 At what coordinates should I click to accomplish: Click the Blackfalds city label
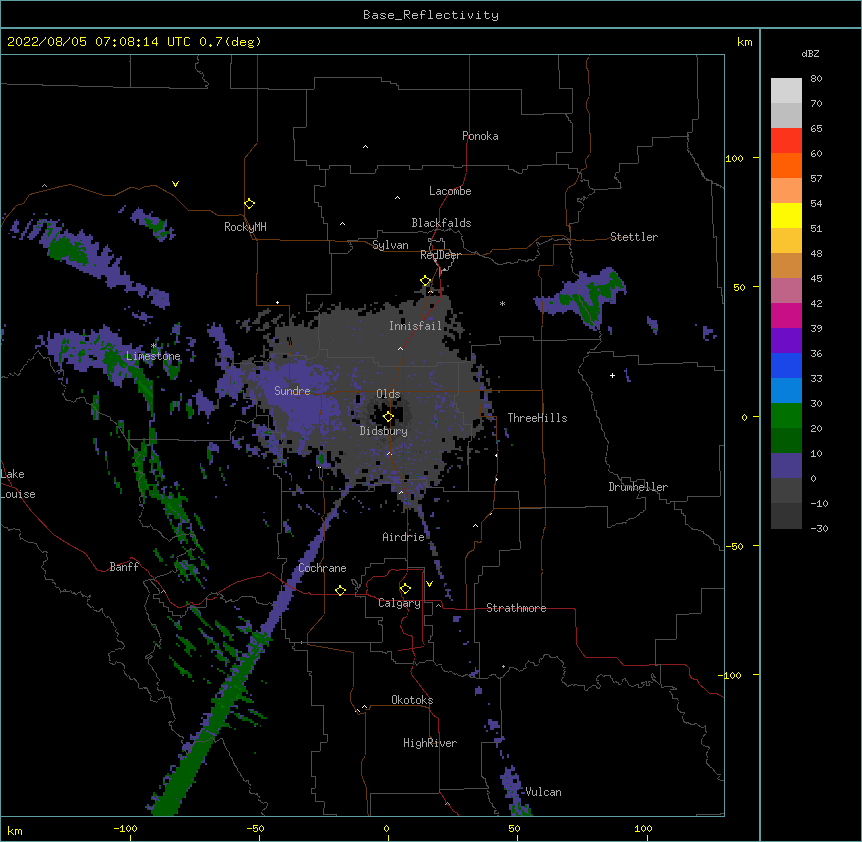(x=441, y=223)
